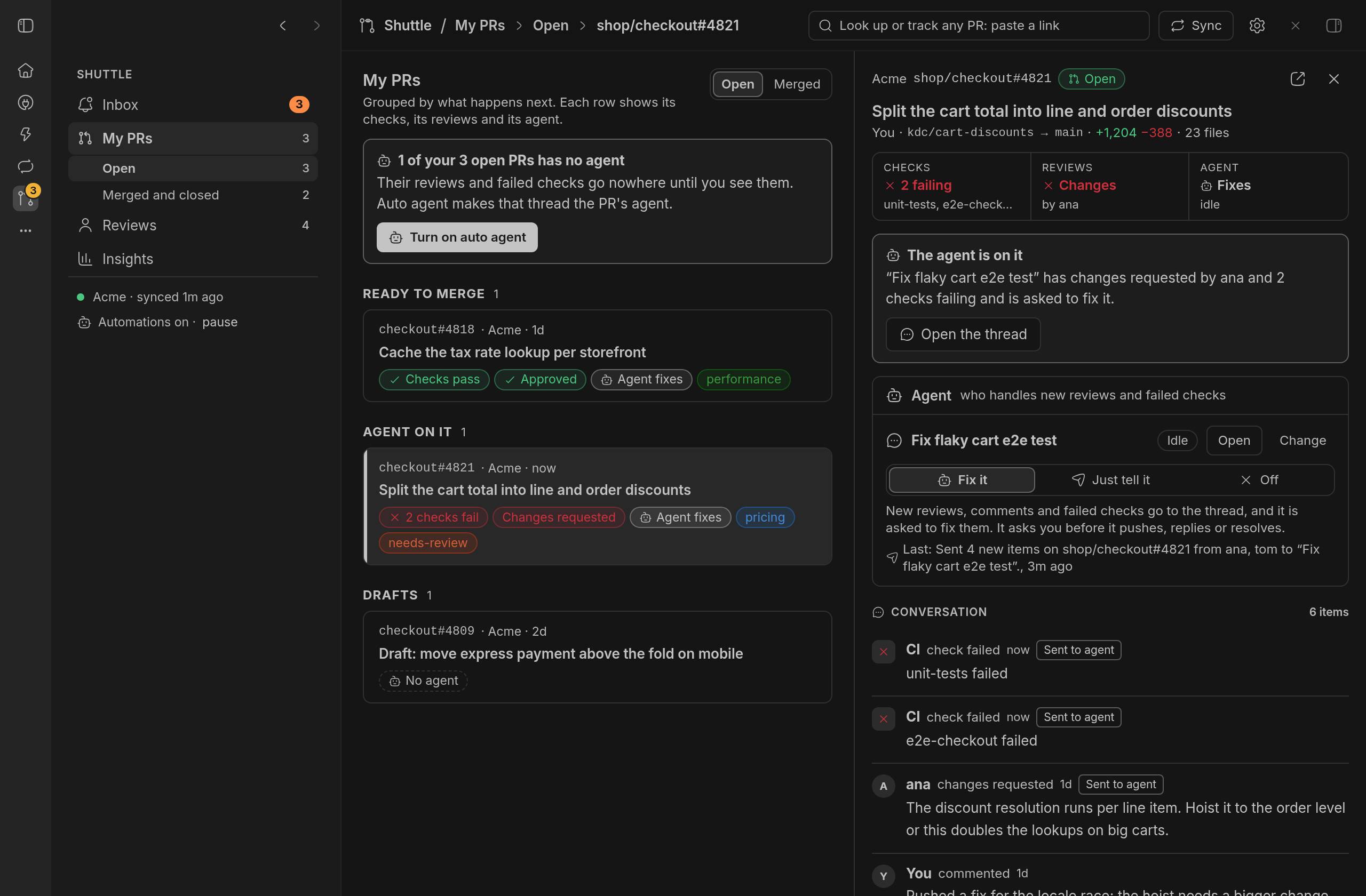Open Inbox in the sidebar
The width and height of the screenshot is (1366, 896).
tap(193, 105)
